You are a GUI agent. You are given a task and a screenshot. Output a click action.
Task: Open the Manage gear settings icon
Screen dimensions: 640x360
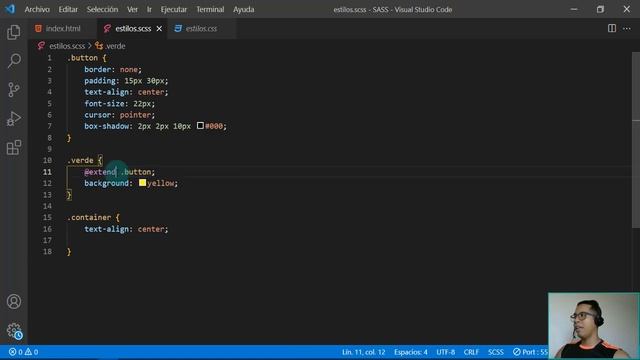point(13,330)
